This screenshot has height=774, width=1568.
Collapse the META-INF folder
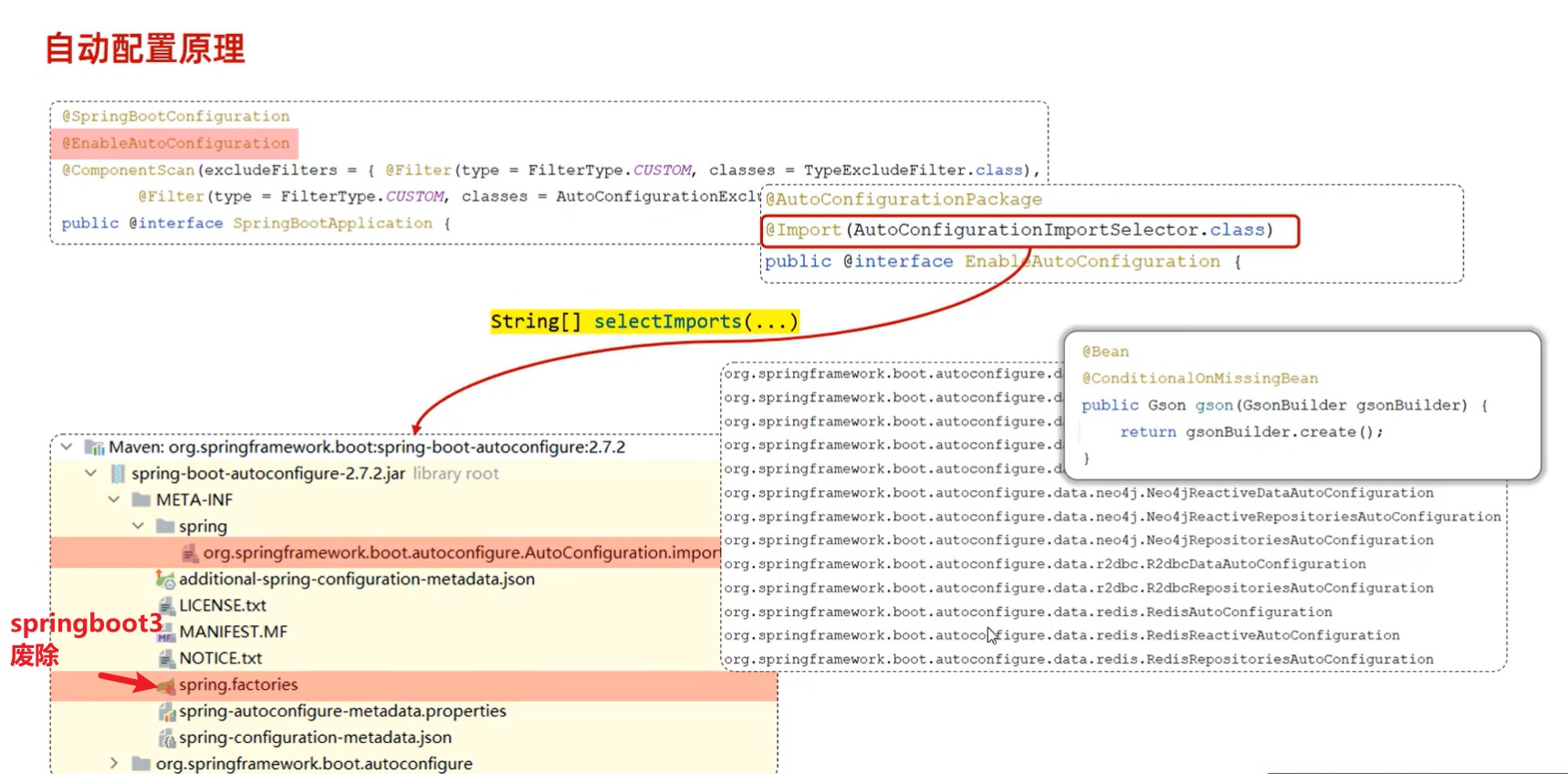pos(114,500)
